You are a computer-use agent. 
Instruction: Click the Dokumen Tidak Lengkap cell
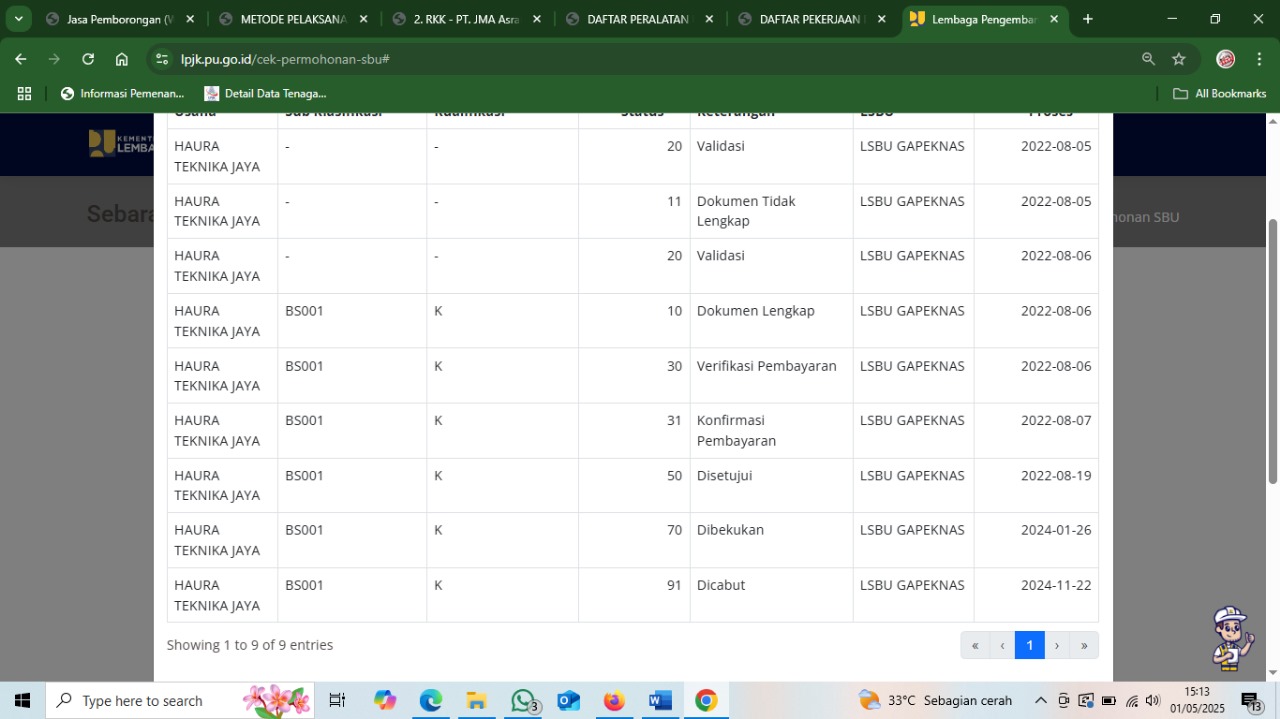pos(772,211)
